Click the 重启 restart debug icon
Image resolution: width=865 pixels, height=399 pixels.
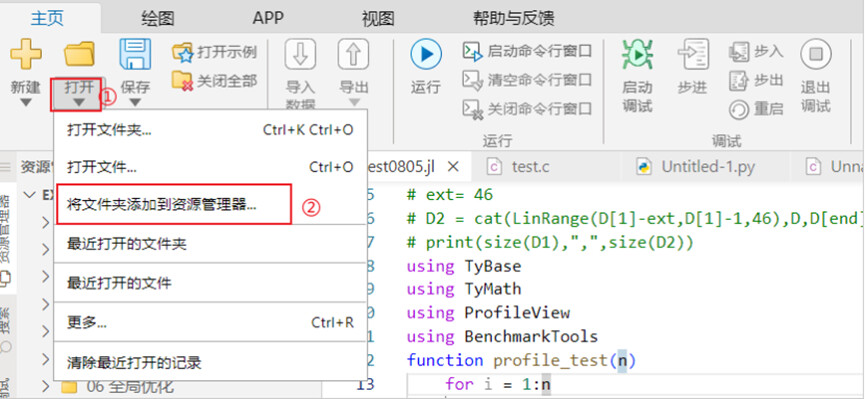[x=738, y=109]
